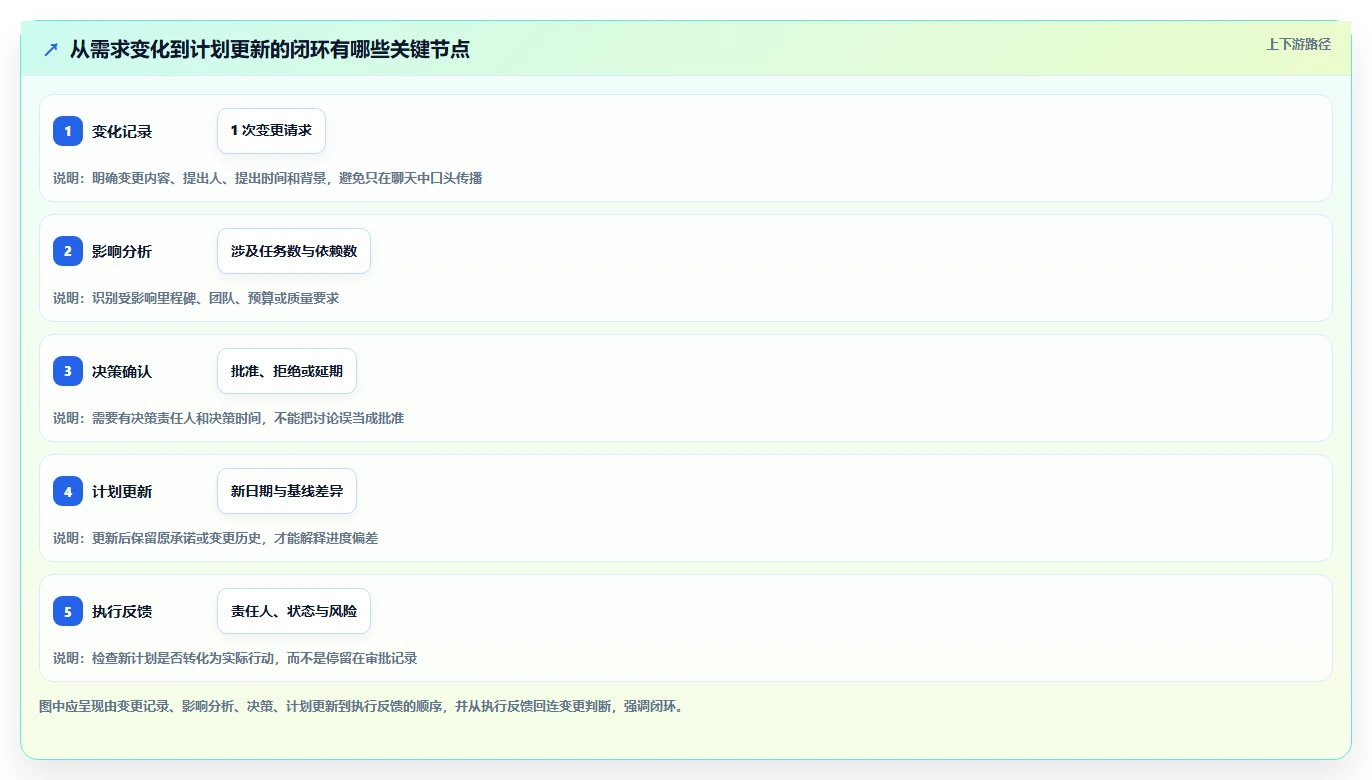1372x780 pixels.
Task: Click the 责任人、状态与风险 chip
Action: 294,611
